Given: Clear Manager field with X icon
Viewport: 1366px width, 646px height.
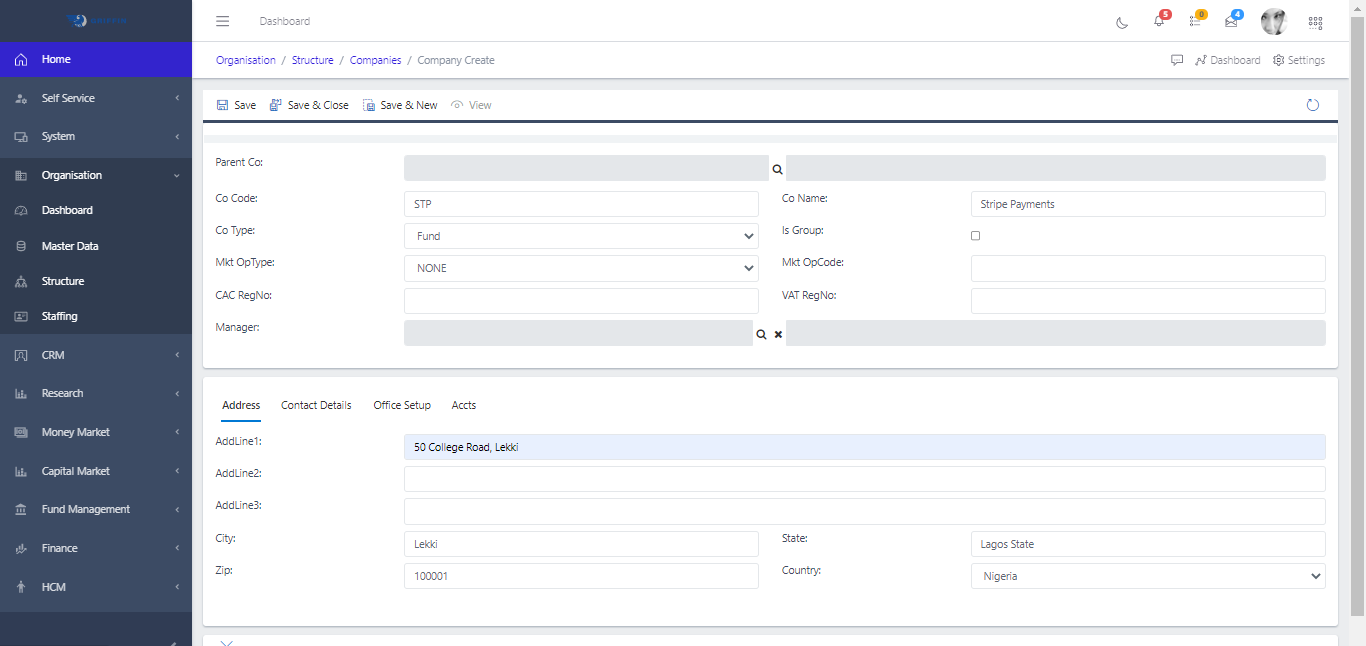Looking at the screenshot, I should click(x=778, y=334).
